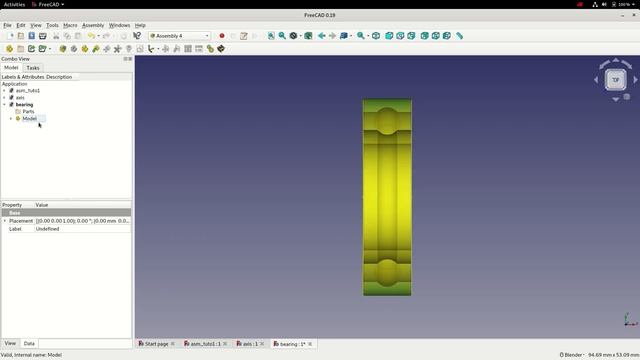
Task: Expand the asm_tuto1 document tree node
Action: pos(4,91)
